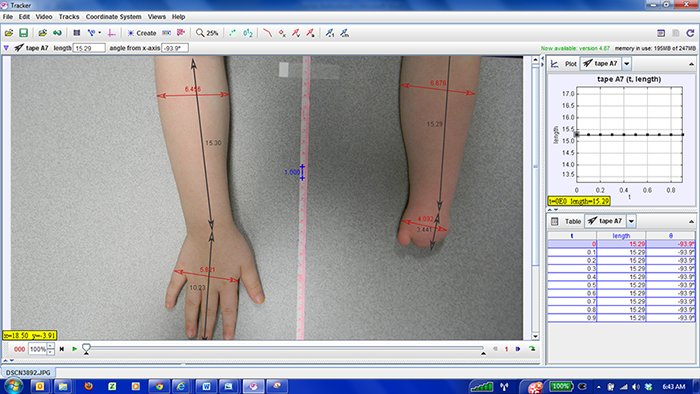The height and width of the screenshot is (394, 700).
Task: Click the 'length' table column header
Action: click(621, 236)
